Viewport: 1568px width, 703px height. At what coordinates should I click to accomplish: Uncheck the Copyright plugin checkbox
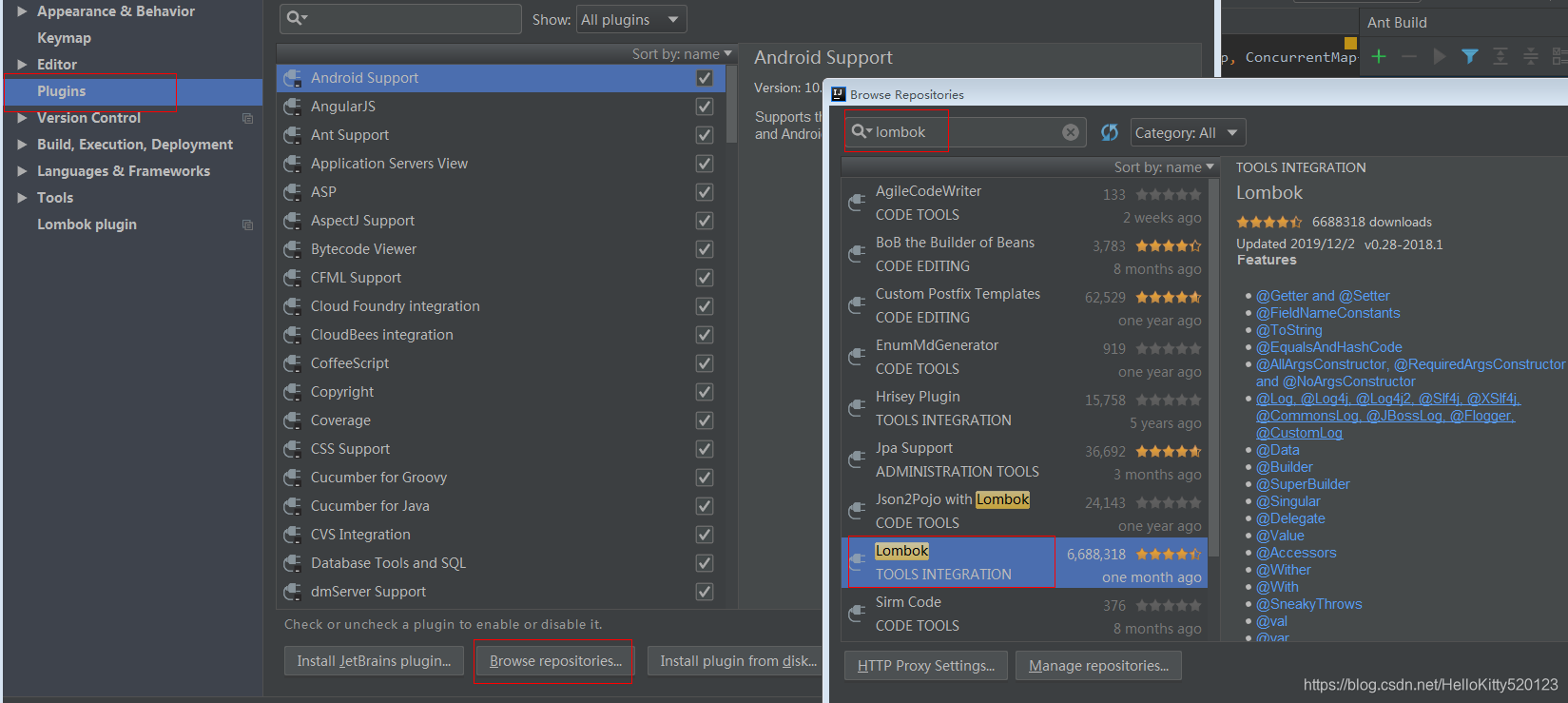[x=705, y=392]
